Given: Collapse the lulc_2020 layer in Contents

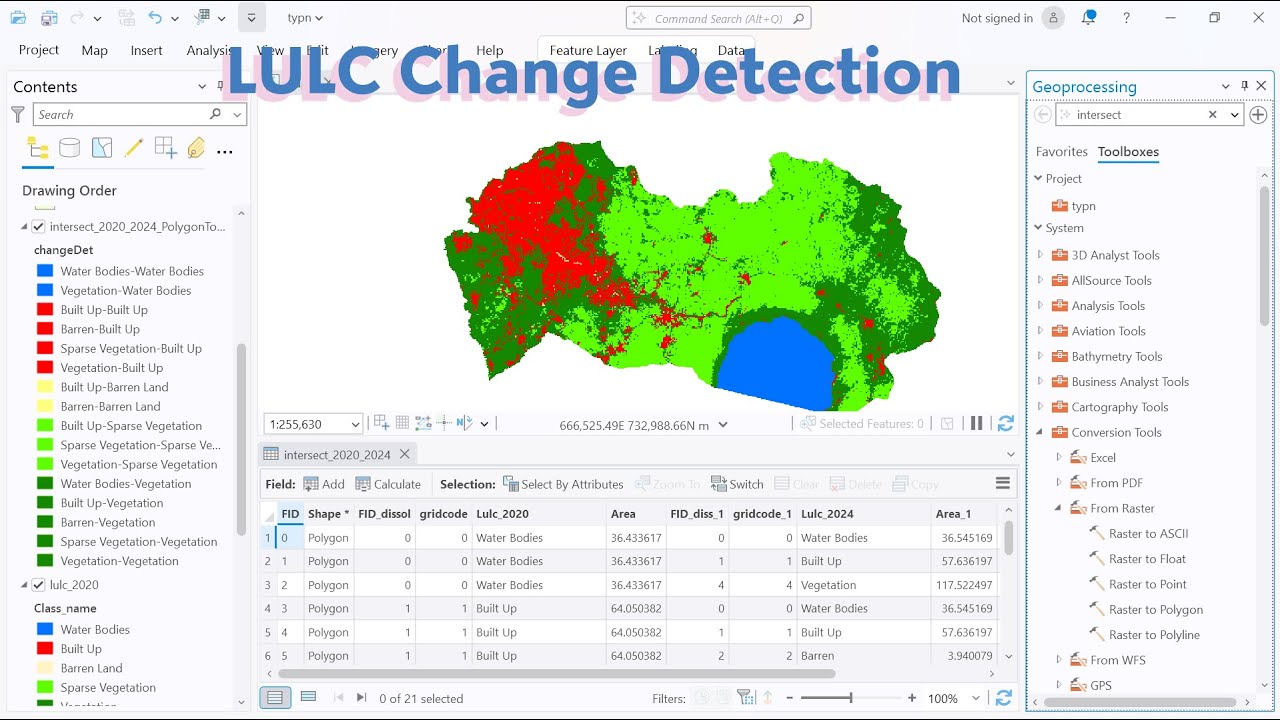Looking at the screenshot, I should [x=24, y=585].
